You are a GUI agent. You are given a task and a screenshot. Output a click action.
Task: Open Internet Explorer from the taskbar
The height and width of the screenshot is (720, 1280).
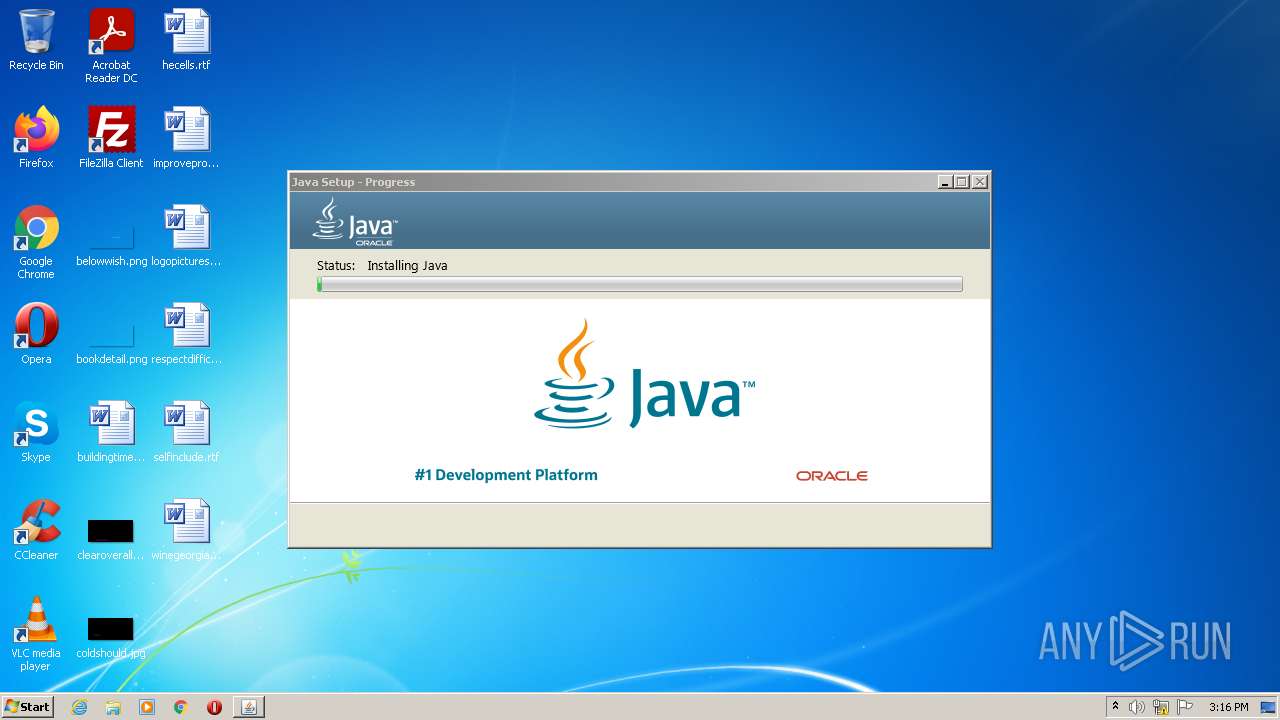(79, 707)
